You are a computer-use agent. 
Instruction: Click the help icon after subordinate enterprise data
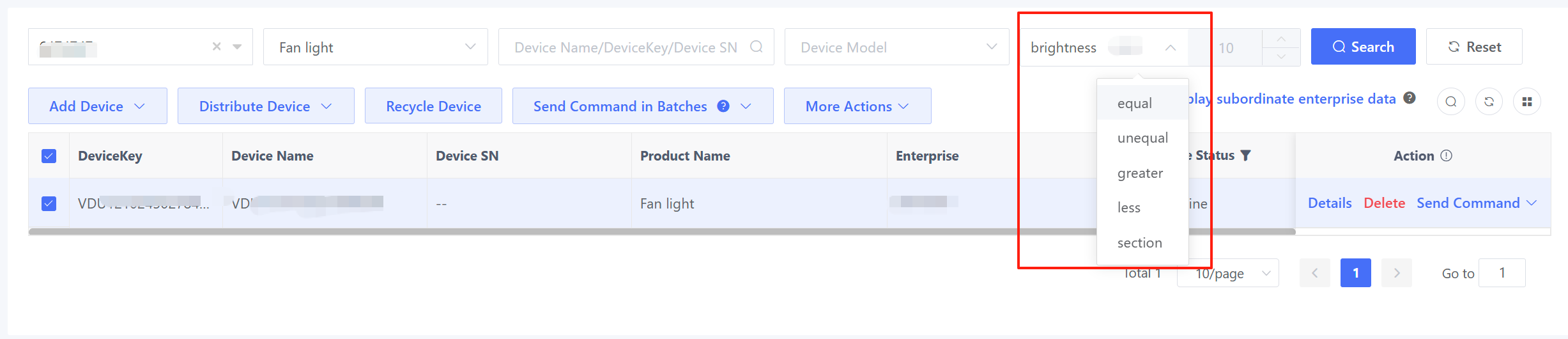(1409, 98)
